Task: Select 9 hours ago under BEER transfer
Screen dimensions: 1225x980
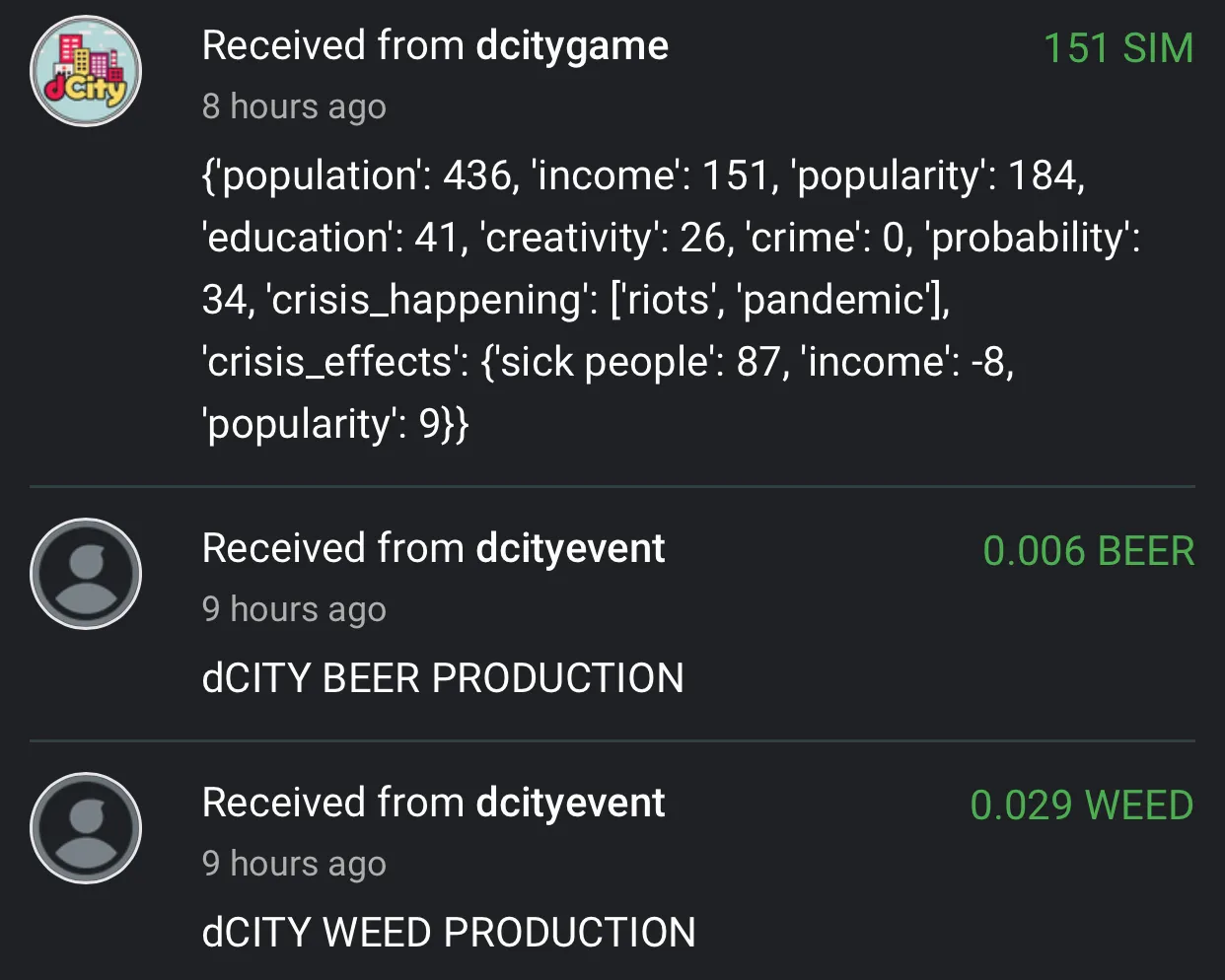Action: [x=294, y=609]
